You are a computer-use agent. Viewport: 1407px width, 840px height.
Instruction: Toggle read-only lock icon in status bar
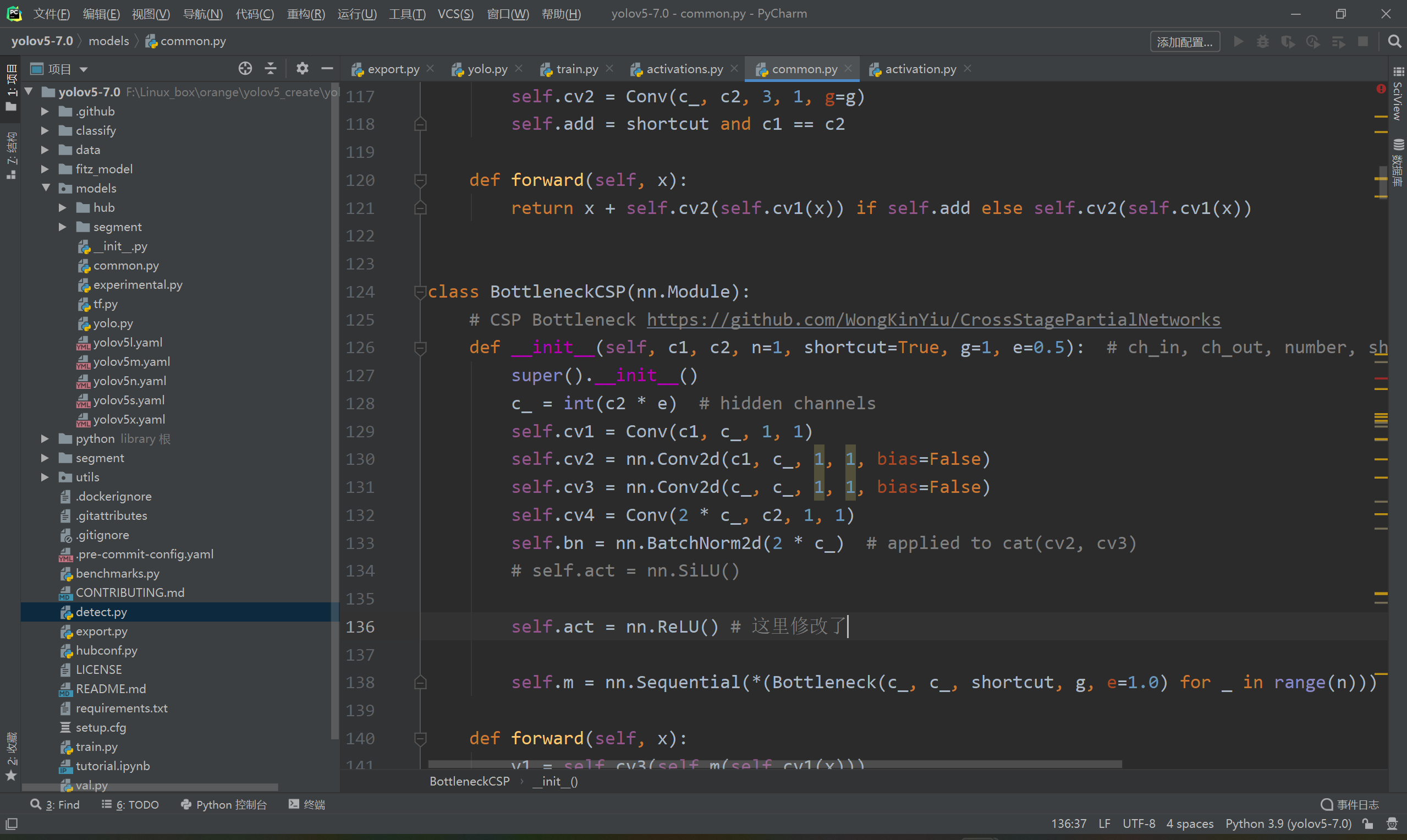pyautogui.click(x=1368, y=823)
